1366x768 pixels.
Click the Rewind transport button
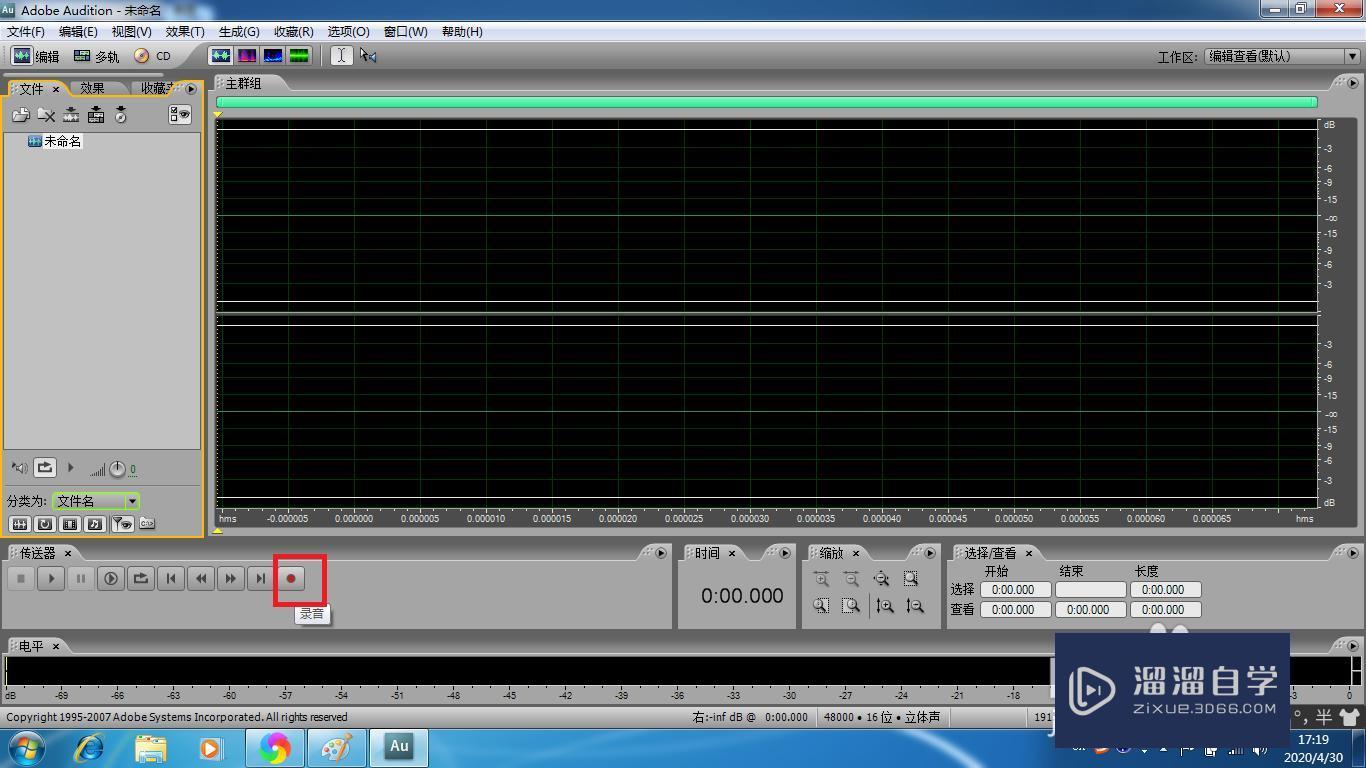tap(201, 578)
